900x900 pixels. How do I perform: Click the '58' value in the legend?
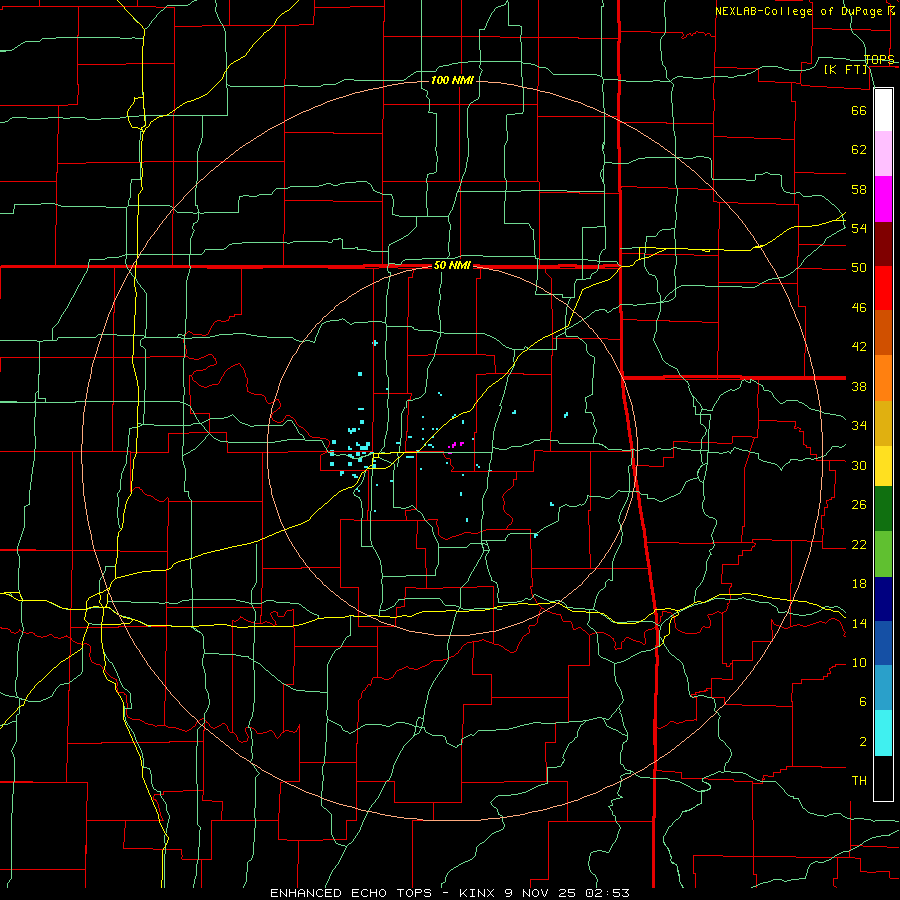pyautogui.click(x=859, y=189)
